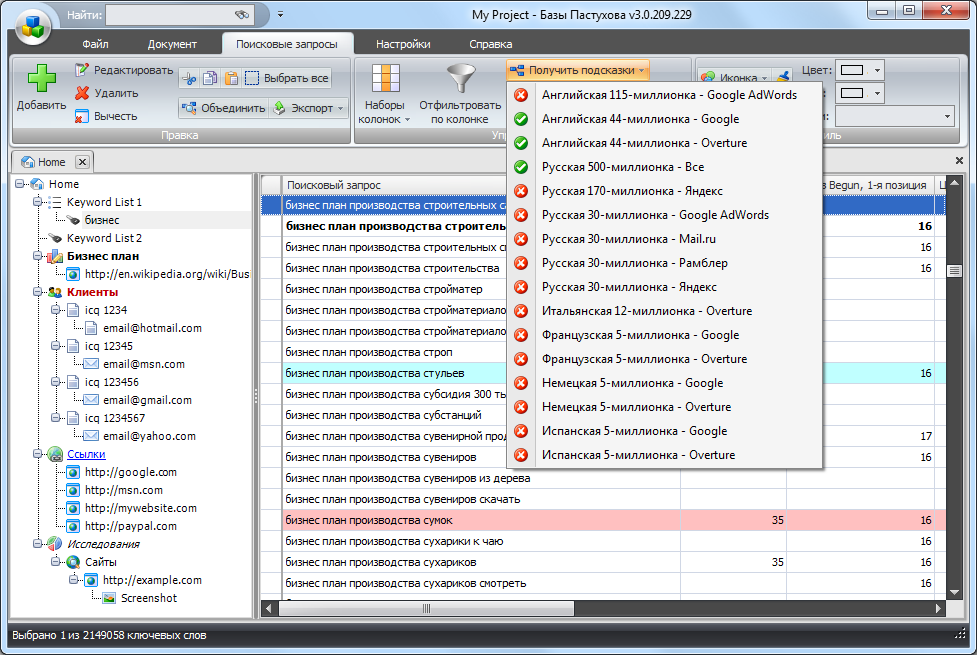The image size is (977, 655).
Task: Click the paste clipboard icon in the ribbon
Action: point(231,78)
